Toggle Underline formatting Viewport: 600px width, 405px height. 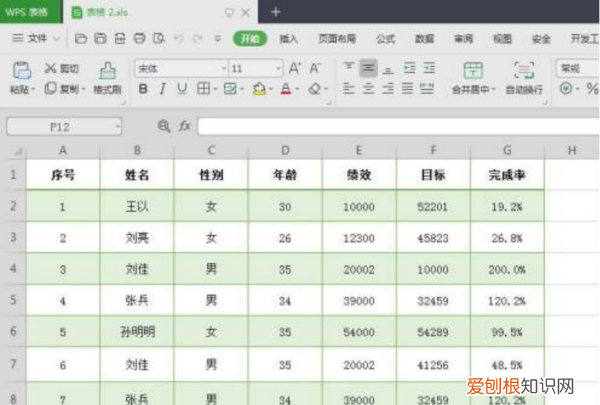(182, 89)
